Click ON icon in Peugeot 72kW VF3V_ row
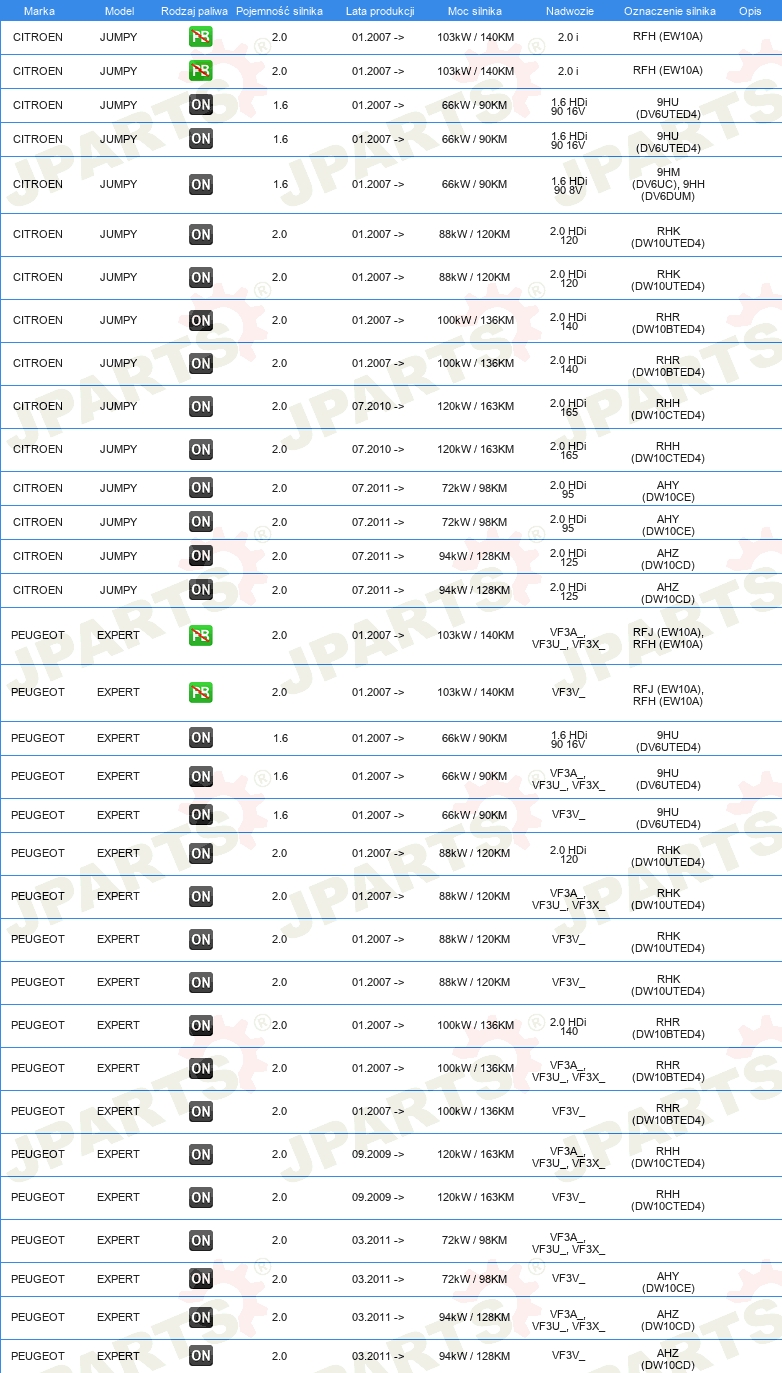The width and height of the screenshot is (782, 1373). (x=201, y=1278)
